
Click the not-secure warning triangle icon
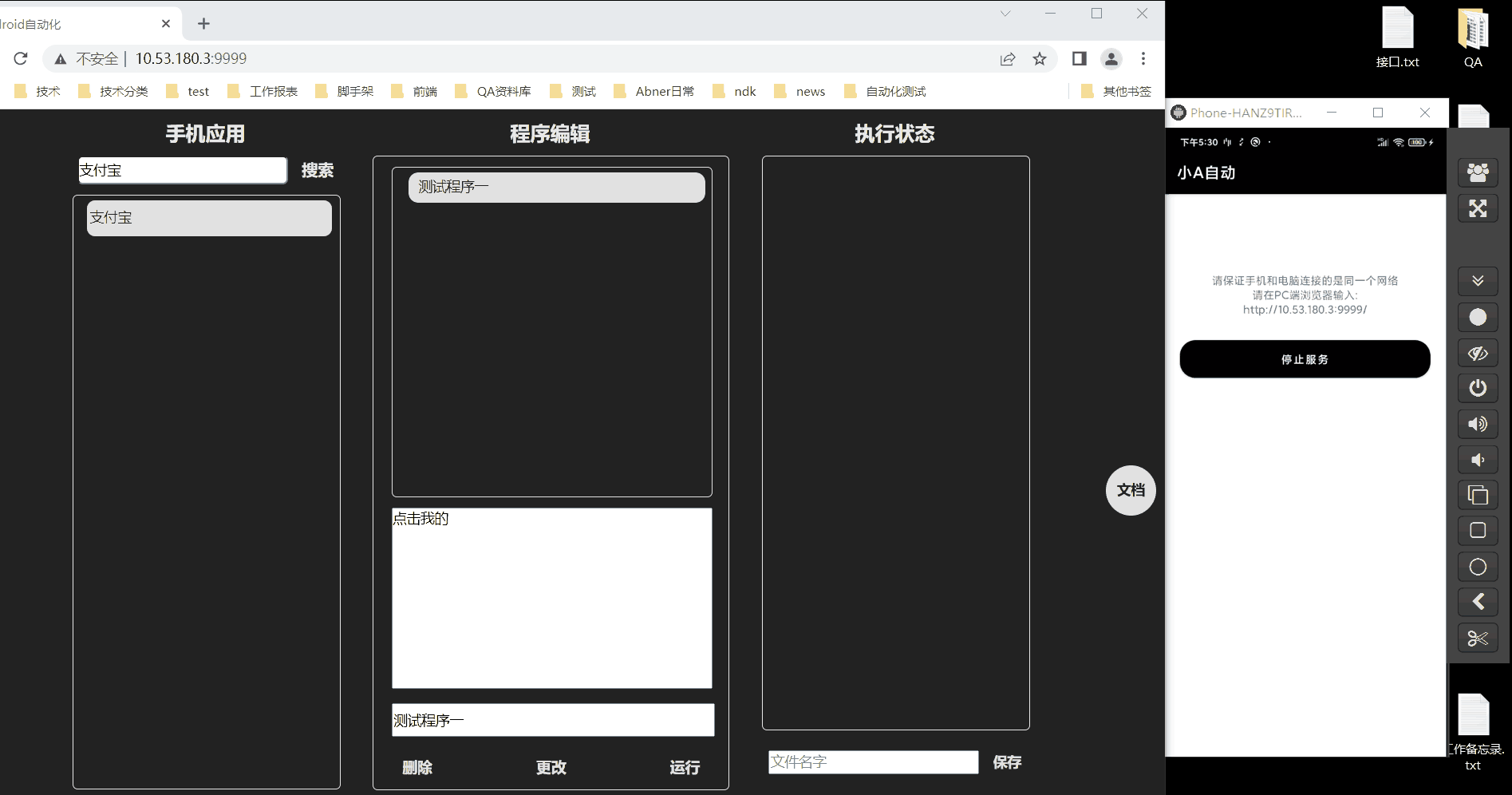click(61, 59)
